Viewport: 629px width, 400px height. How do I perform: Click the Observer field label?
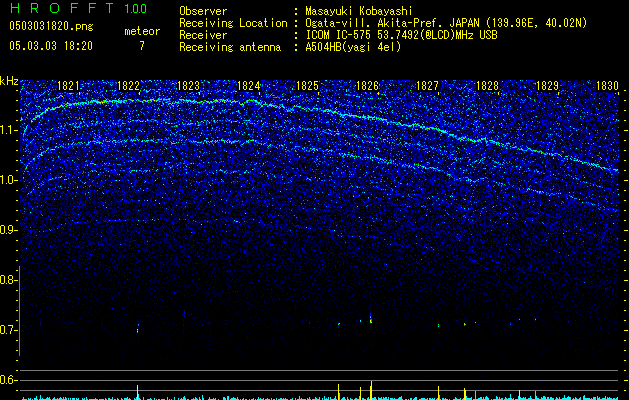203,11
